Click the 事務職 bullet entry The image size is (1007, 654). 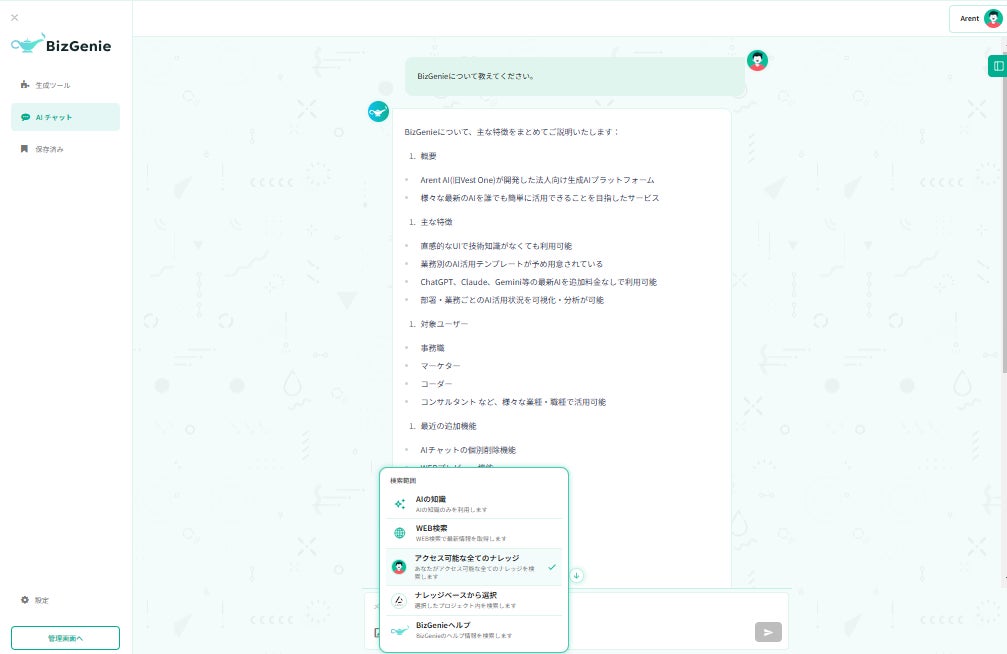432,348
